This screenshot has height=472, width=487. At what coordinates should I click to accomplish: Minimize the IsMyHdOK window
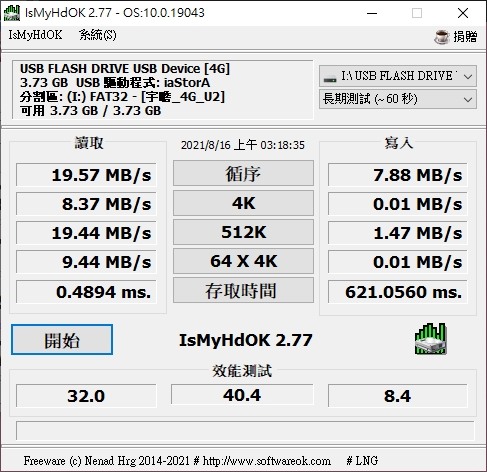(372, 13)
